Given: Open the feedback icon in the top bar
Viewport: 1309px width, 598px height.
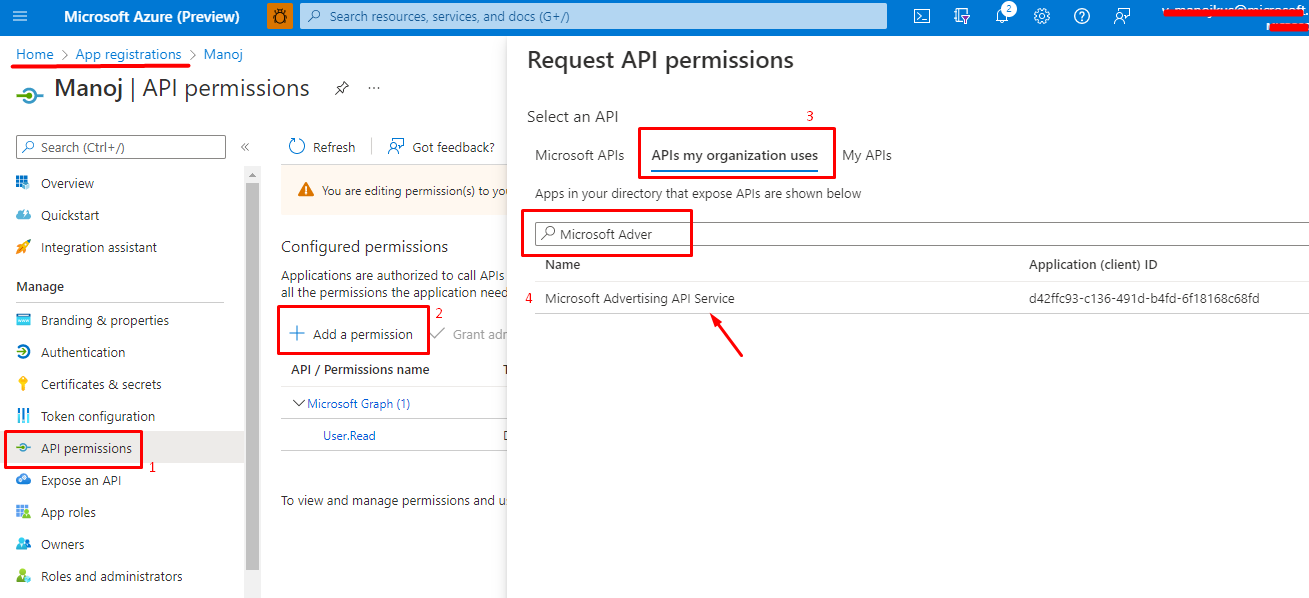Looking at the screenshot, I should tap(1121, 16).
